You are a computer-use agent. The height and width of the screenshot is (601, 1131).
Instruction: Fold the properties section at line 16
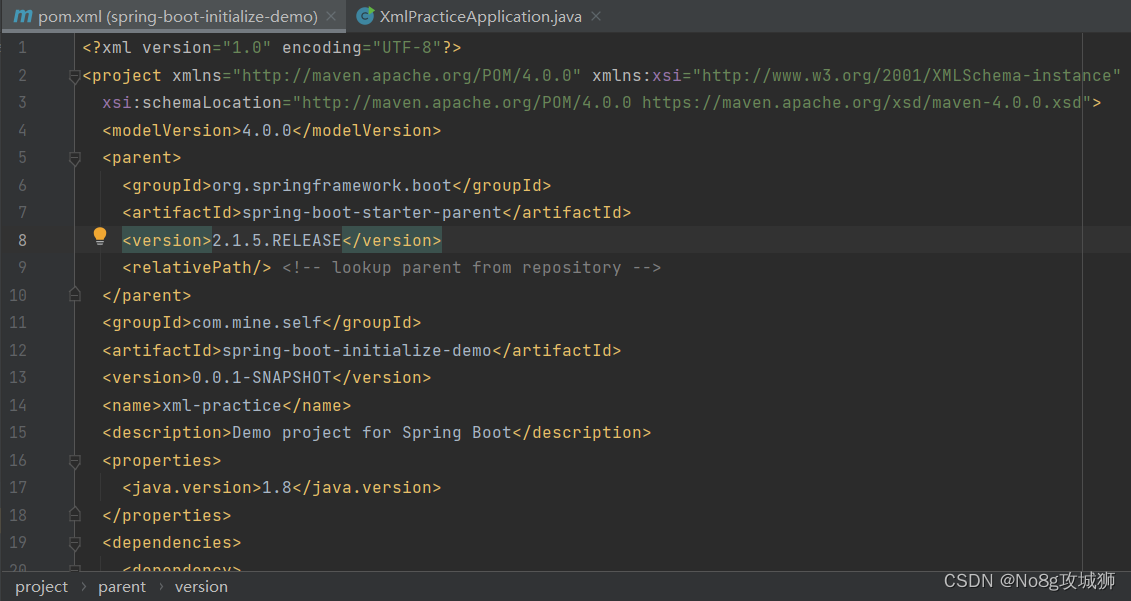74,461
